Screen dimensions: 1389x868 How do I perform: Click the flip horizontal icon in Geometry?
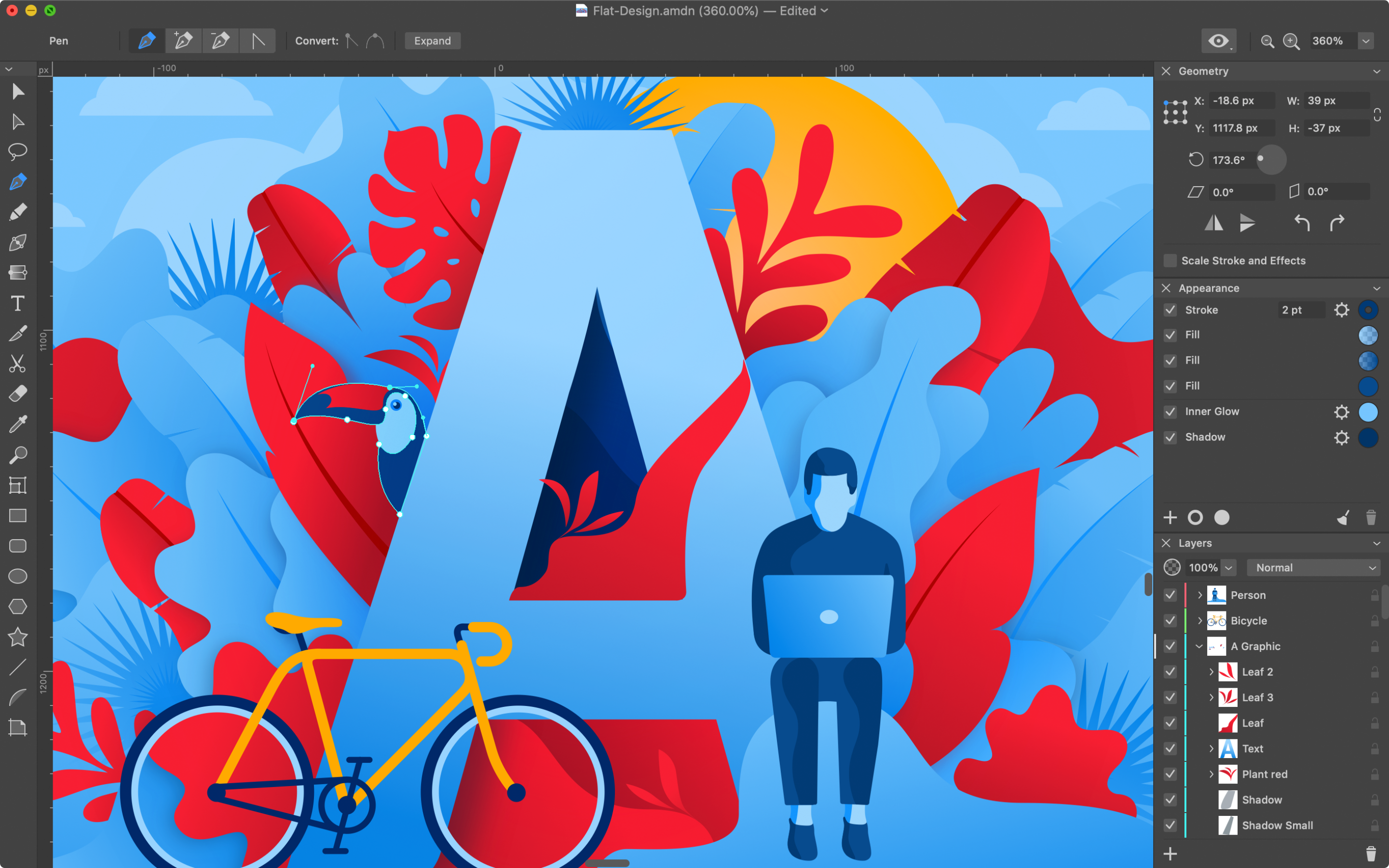1213,223
